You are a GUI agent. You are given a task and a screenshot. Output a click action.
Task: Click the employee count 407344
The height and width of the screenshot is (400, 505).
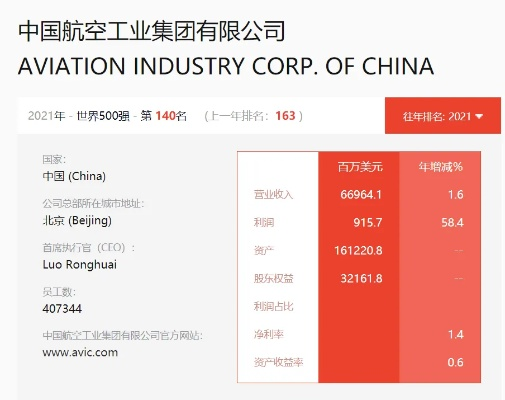(62, 309)
